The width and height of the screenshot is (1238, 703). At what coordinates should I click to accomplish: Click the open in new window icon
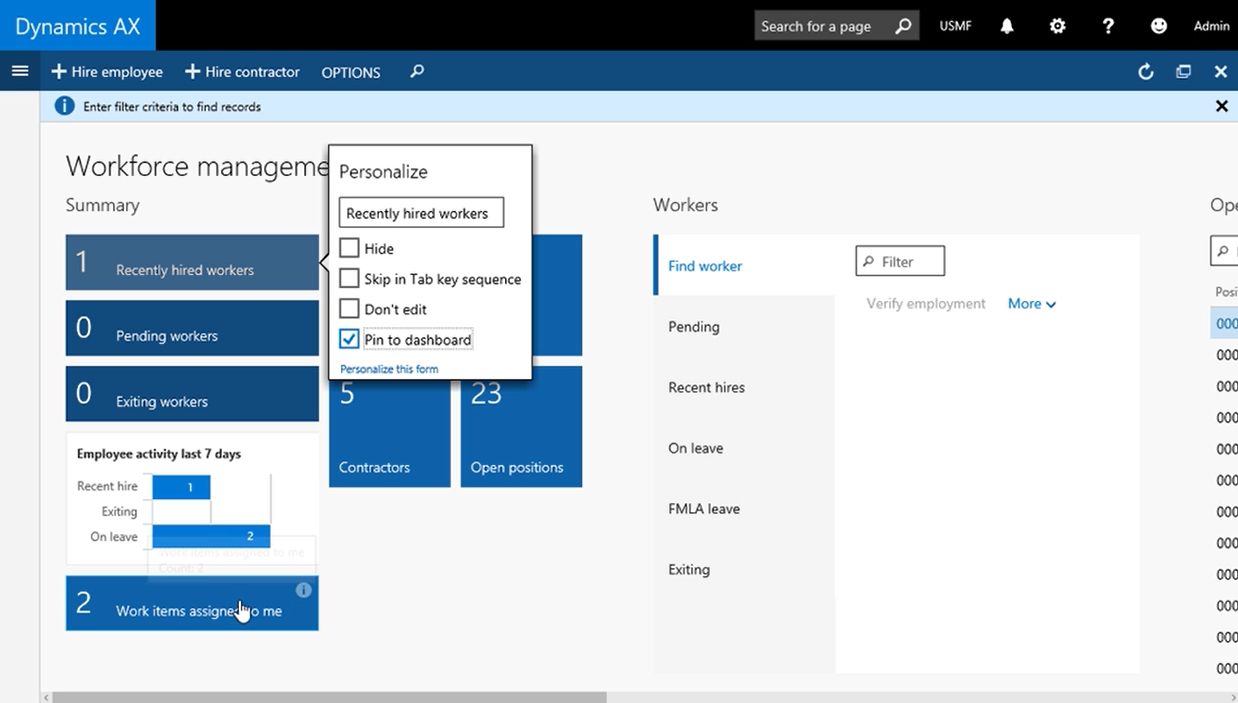(1183, 72)
